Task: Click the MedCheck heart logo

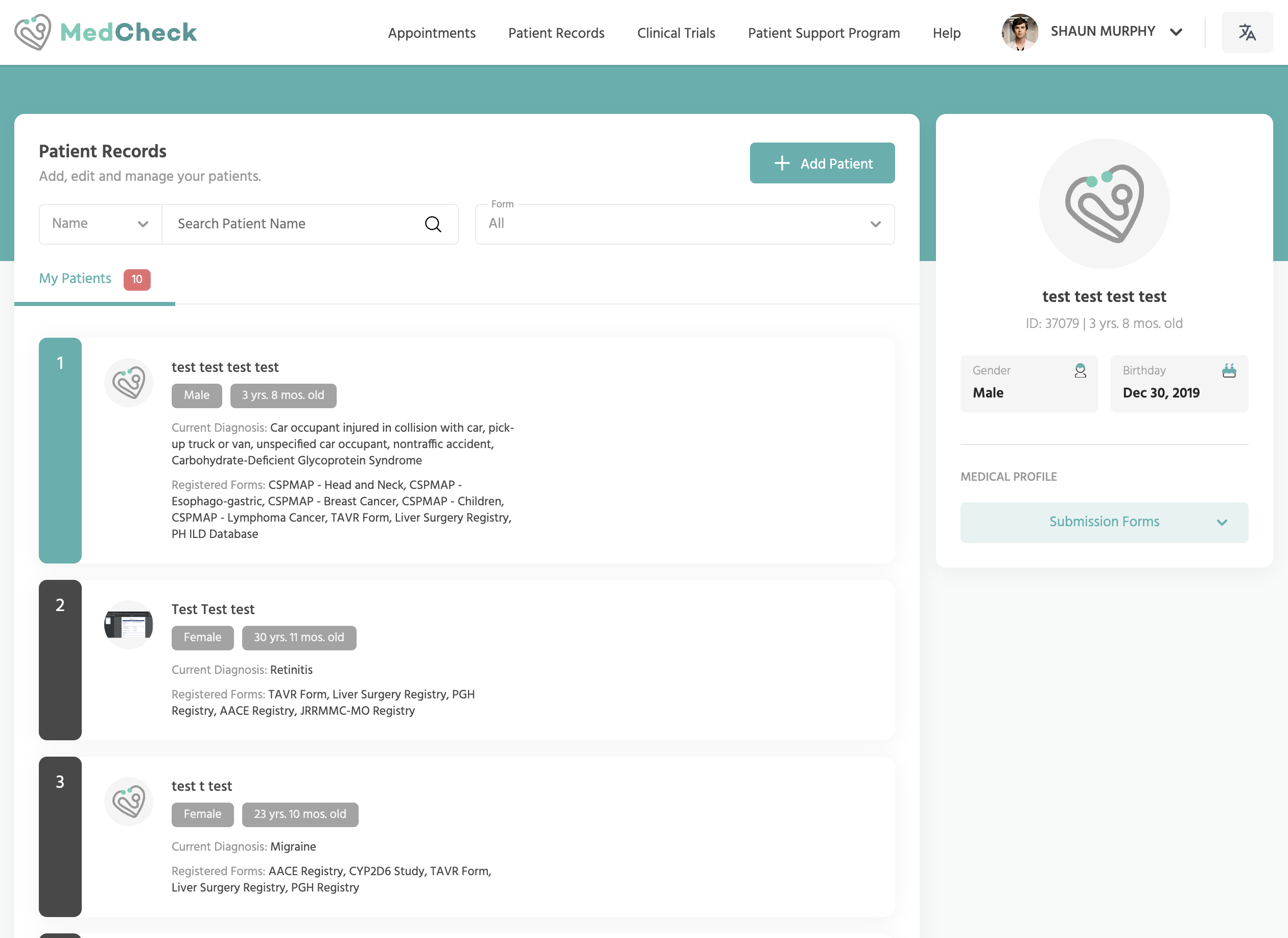Action: pyautogui.click(x=33, y=32)
